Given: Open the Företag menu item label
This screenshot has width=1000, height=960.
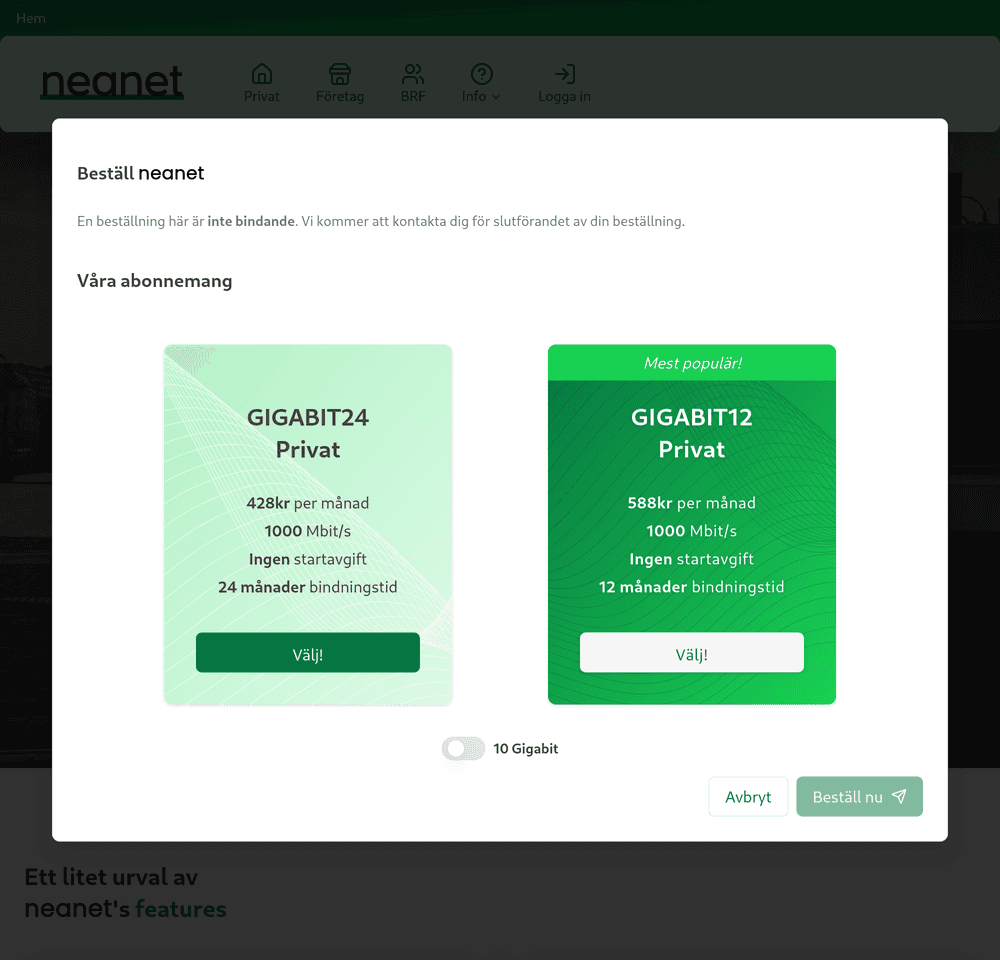Looking at the screenshot, I should [x=340, y=97].
